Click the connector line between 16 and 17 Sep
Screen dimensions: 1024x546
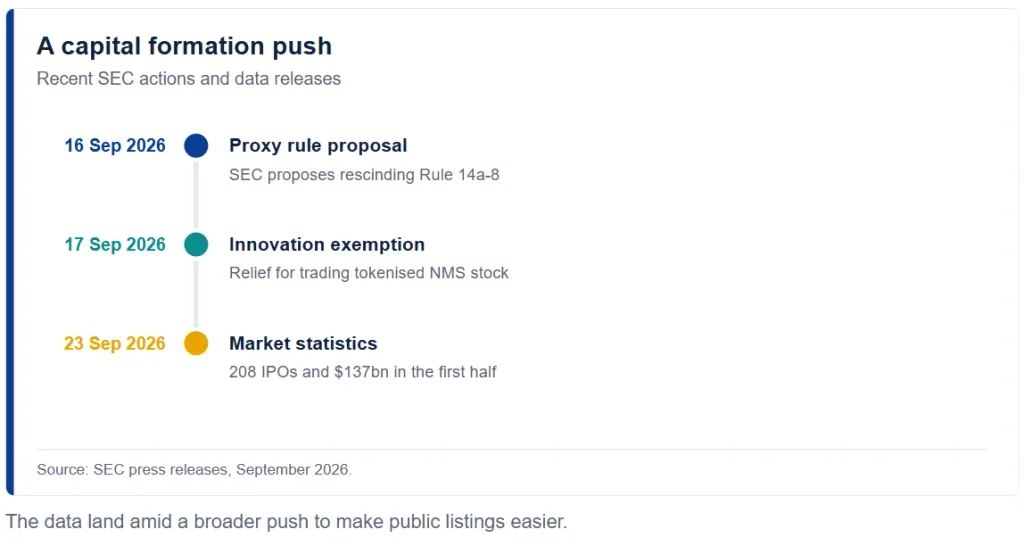[x=196, y=195]
